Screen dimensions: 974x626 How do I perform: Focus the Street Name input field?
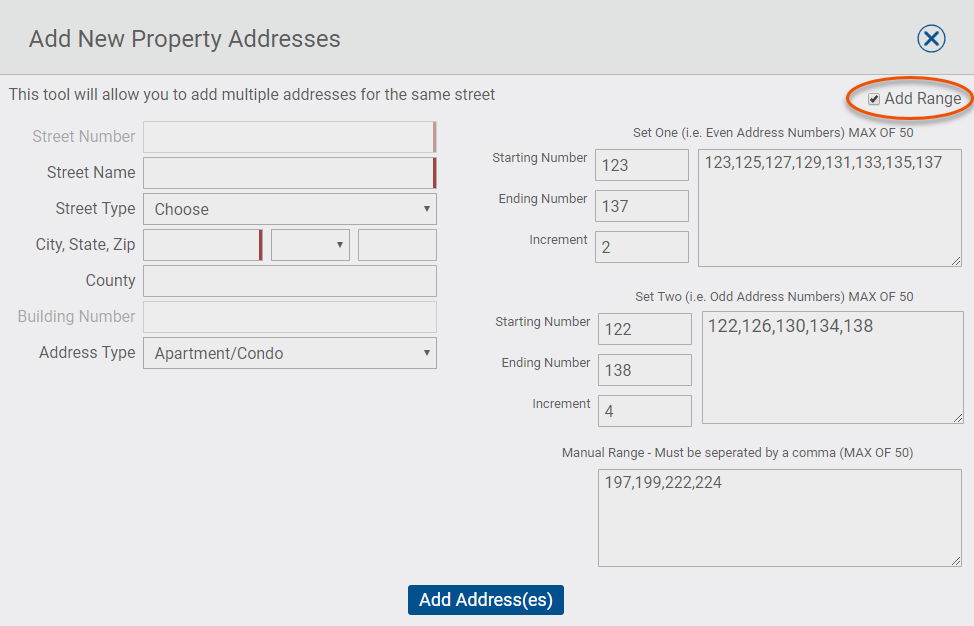290,173
